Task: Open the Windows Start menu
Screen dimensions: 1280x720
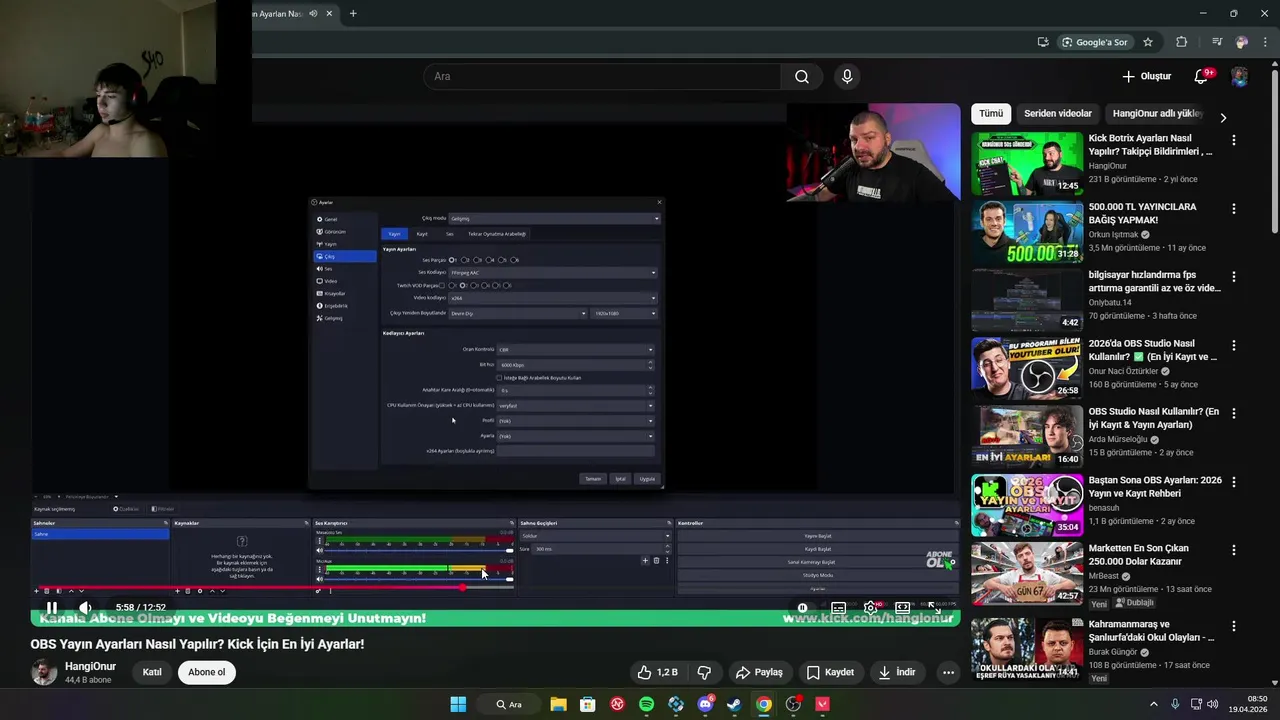Action: [x=458, y=704]
